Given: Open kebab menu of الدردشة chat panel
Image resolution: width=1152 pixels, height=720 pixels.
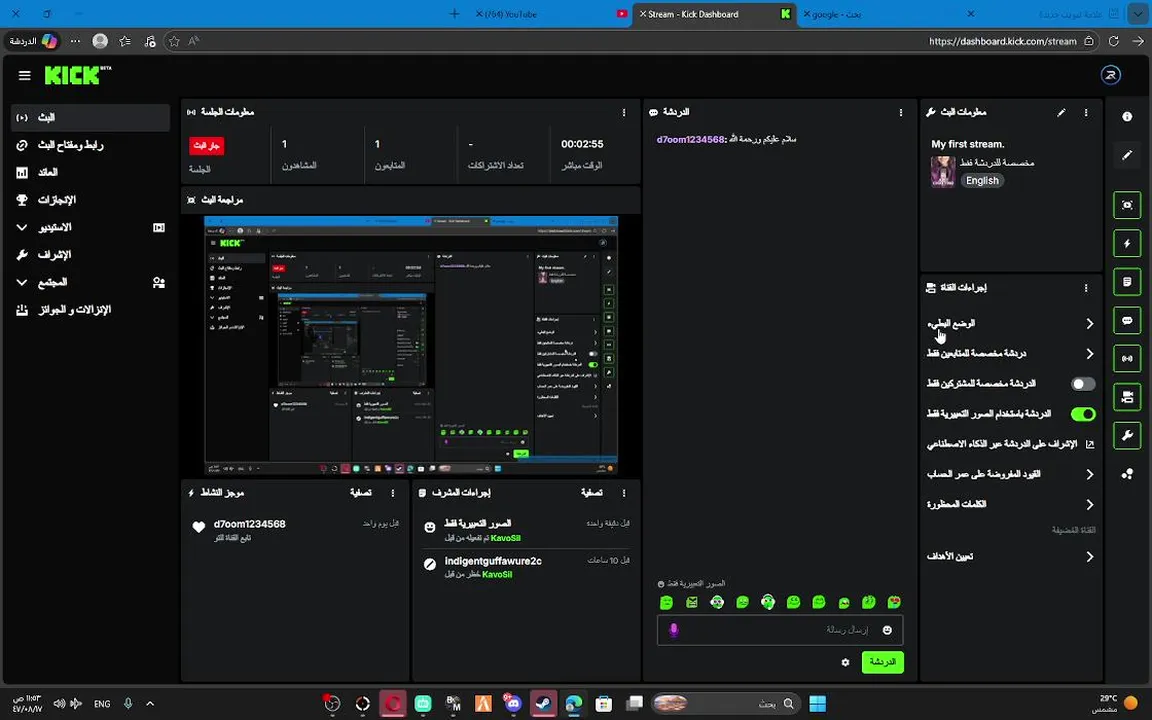Looking at the screenshot, I should coord(901,112).
